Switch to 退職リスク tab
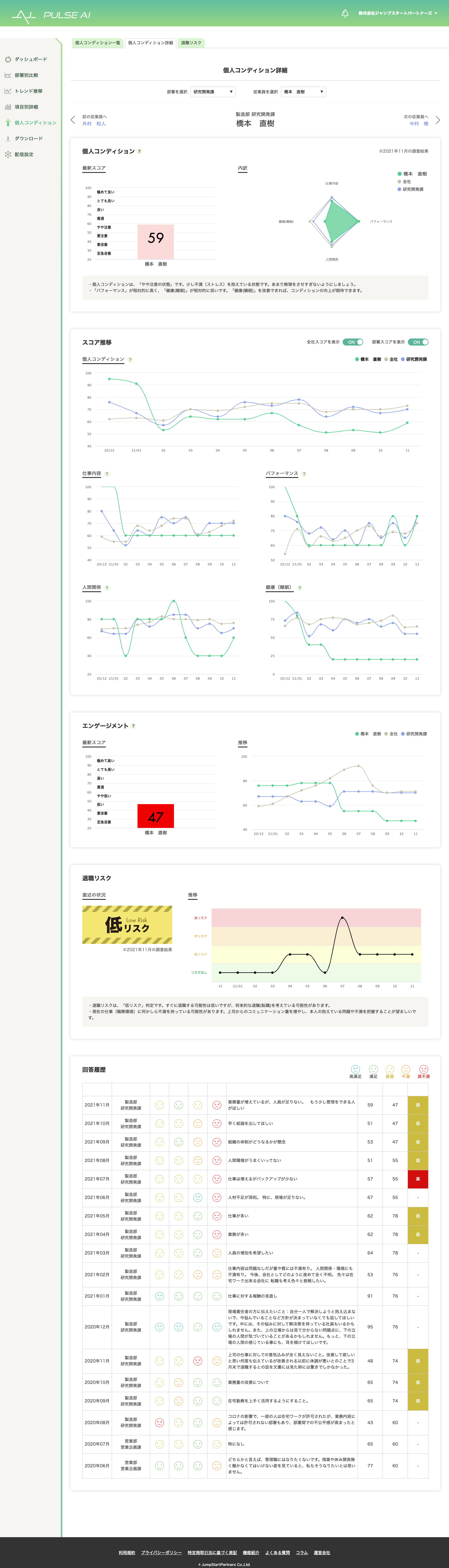The height and width of the screenshot is (1568, 449). 191,43
